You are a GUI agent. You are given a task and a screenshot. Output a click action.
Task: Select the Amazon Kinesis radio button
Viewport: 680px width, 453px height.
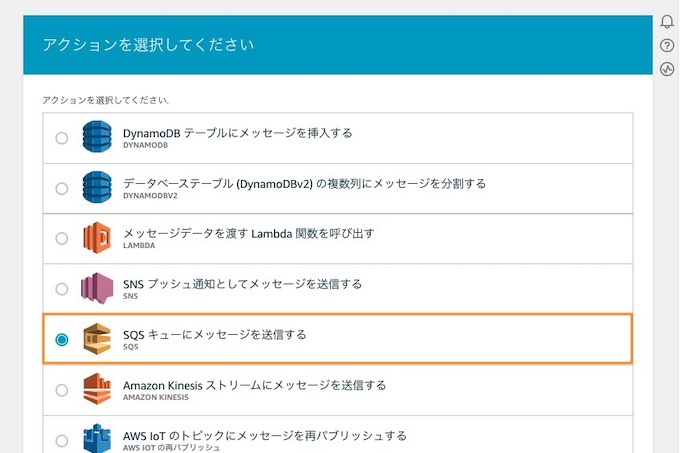(62, 390)
